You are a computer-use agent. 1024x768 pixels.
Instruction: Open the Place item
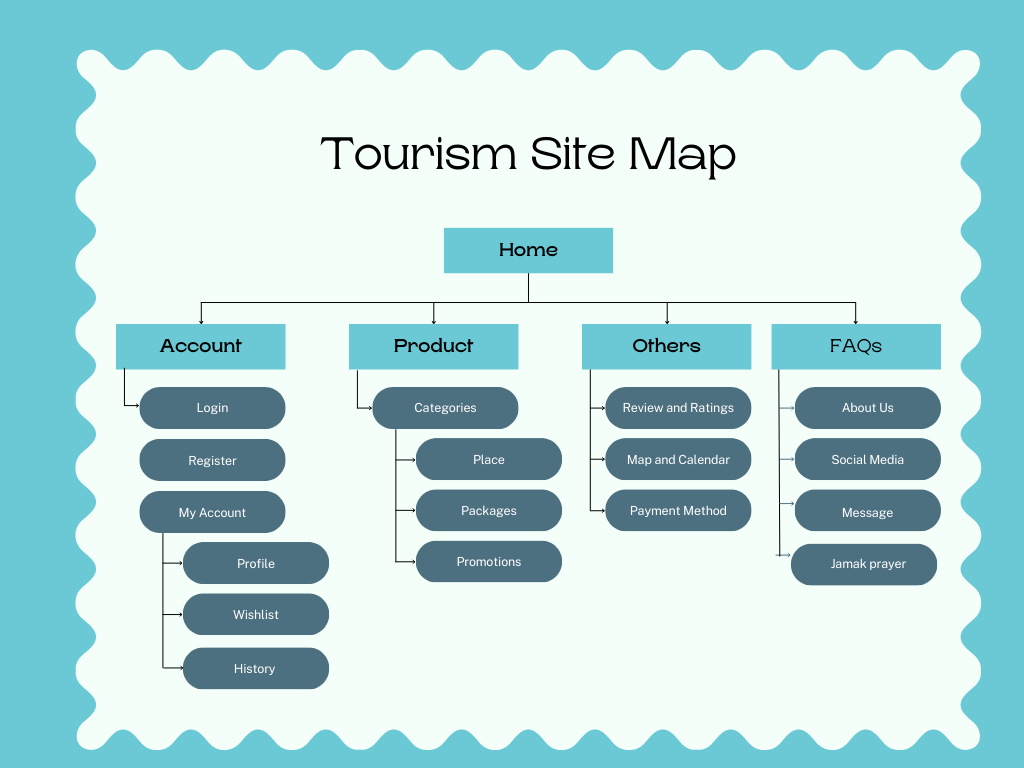click(488, 459)
